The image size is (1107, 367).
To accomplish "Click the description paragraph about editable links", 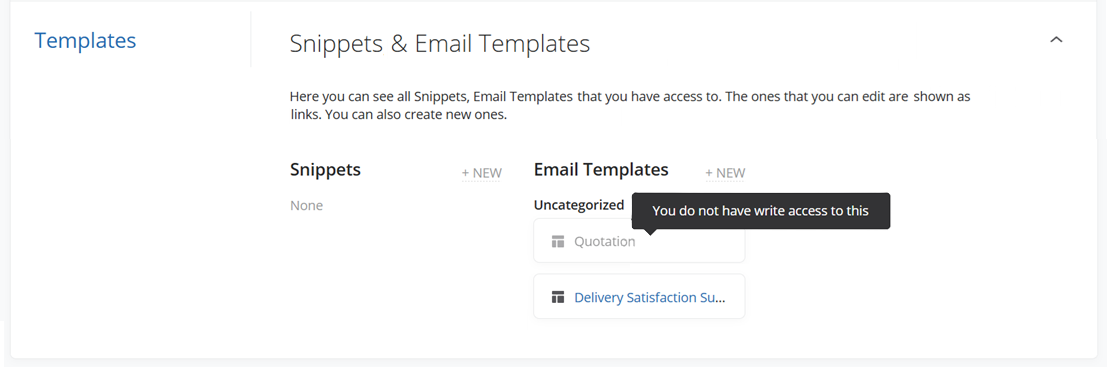I will tap(630, 105).
